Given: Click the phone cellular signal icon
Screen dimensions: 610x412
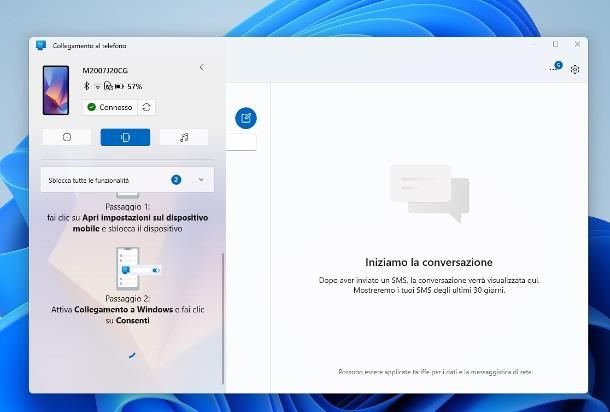Looking at the screenshot, I should pos(108,86).
